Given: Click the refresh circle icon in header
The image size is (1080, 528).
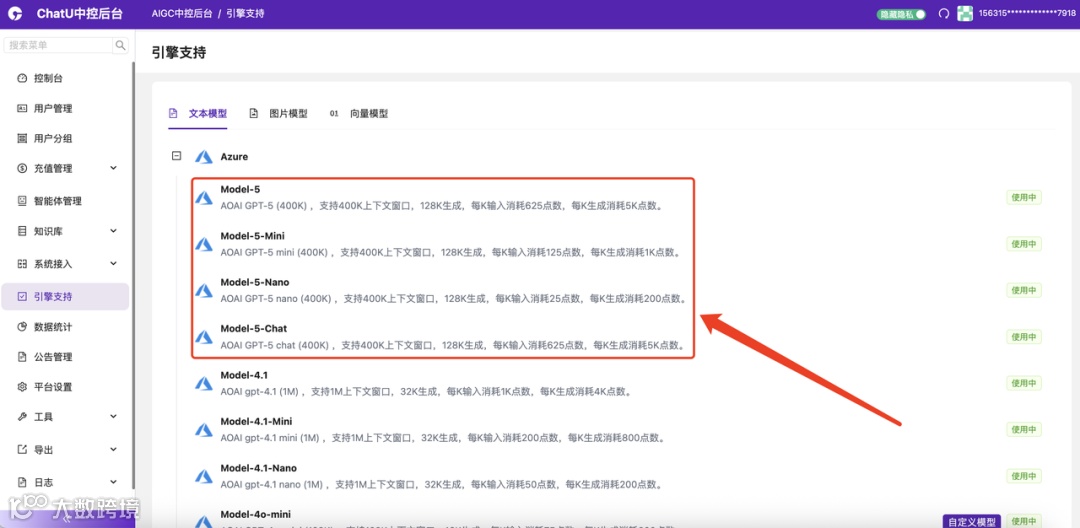Looking at the screenshot, I should point(944,14).
